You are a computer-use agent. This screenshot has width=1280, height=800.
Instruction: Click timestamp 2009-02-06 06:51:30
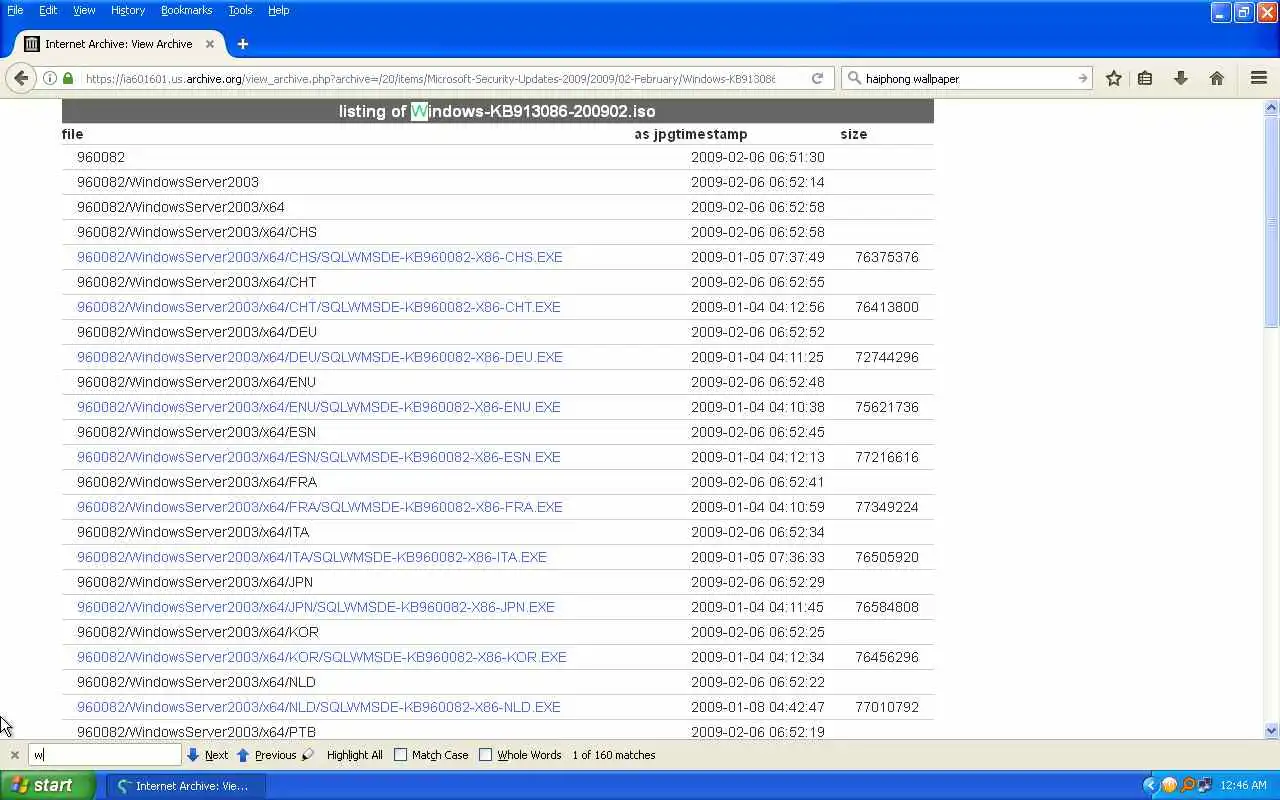(x=757, y=157)
